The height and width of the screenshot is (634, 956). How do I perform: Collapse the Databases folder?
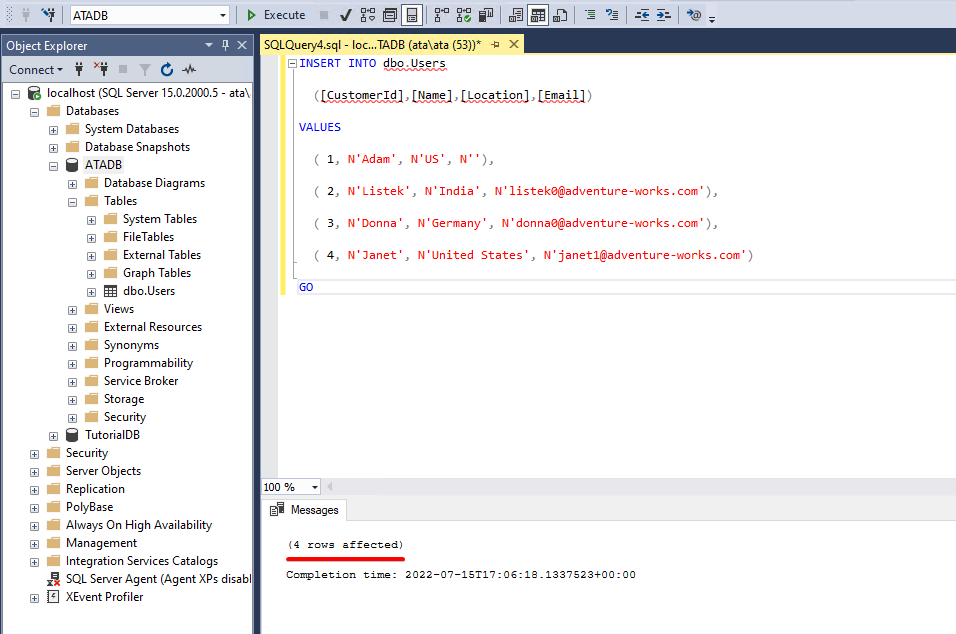pyautogui.click(x=35, y=112)
